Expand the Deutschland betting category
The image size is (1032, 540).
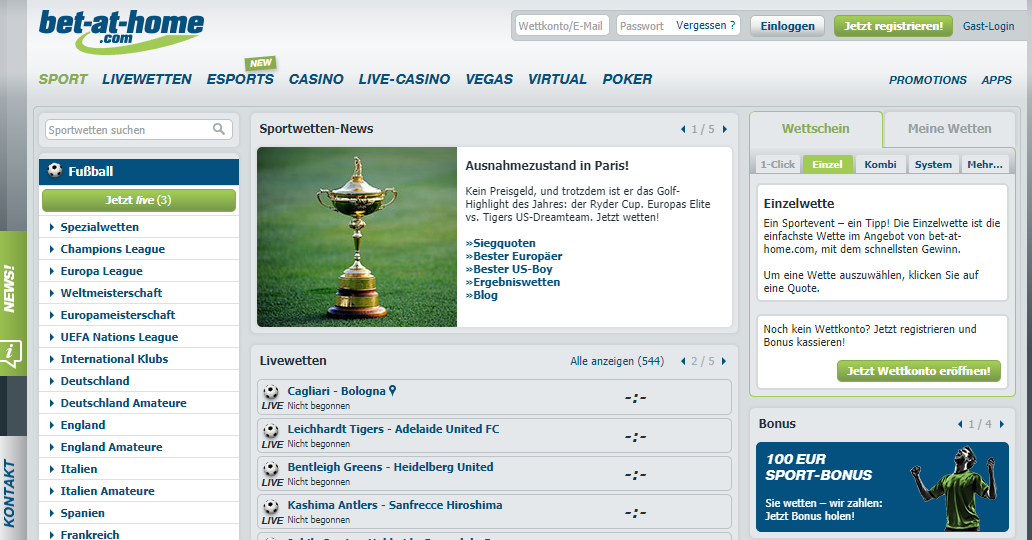94,381
